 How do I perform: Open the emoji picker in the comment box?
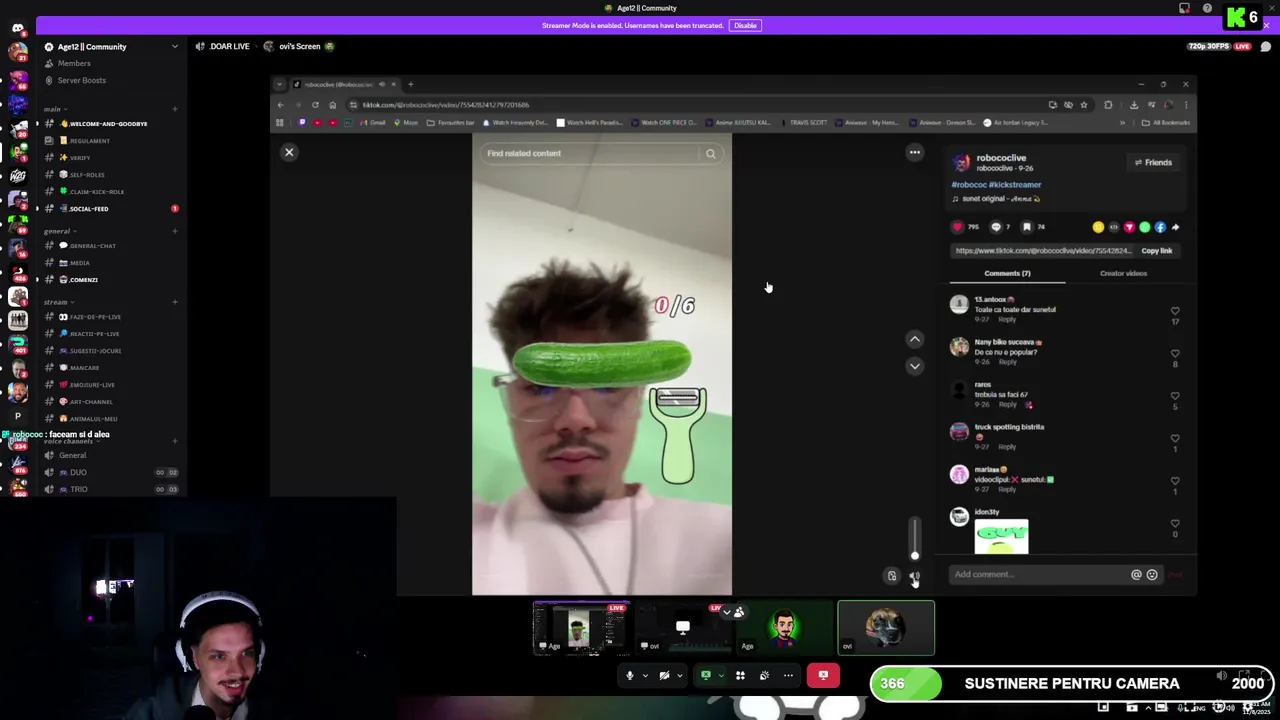pos(1152,574)
